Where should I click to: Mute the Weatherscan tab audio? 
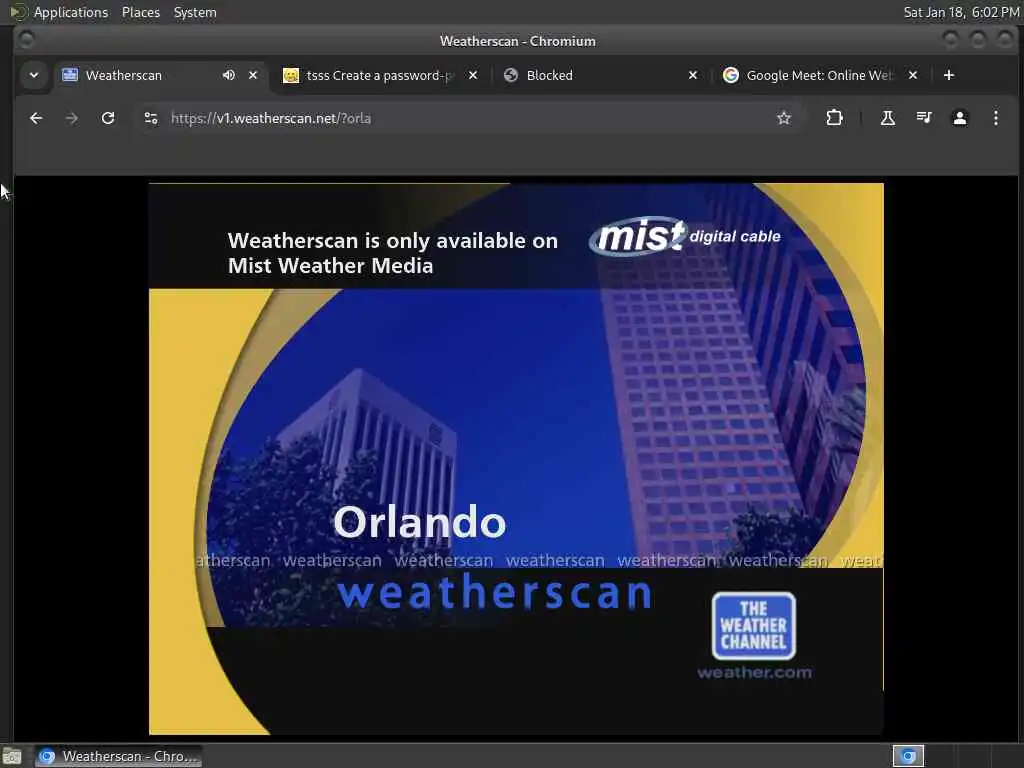coord(229,75)
